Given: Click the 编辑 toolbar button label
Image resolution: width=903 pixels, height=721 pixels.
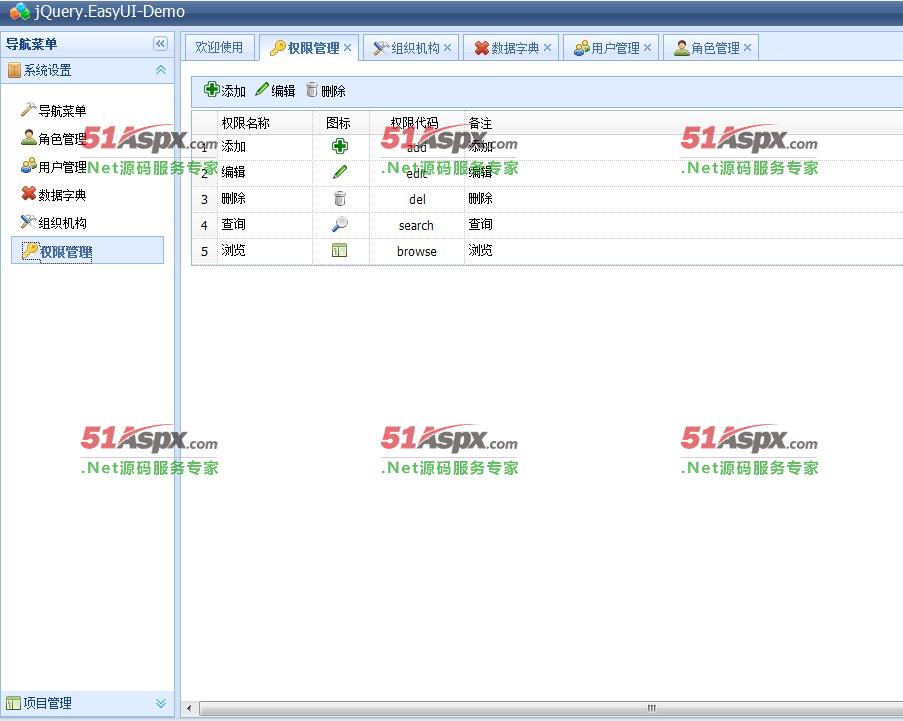Looking at the screenshot, I should (x=283, y=91).
